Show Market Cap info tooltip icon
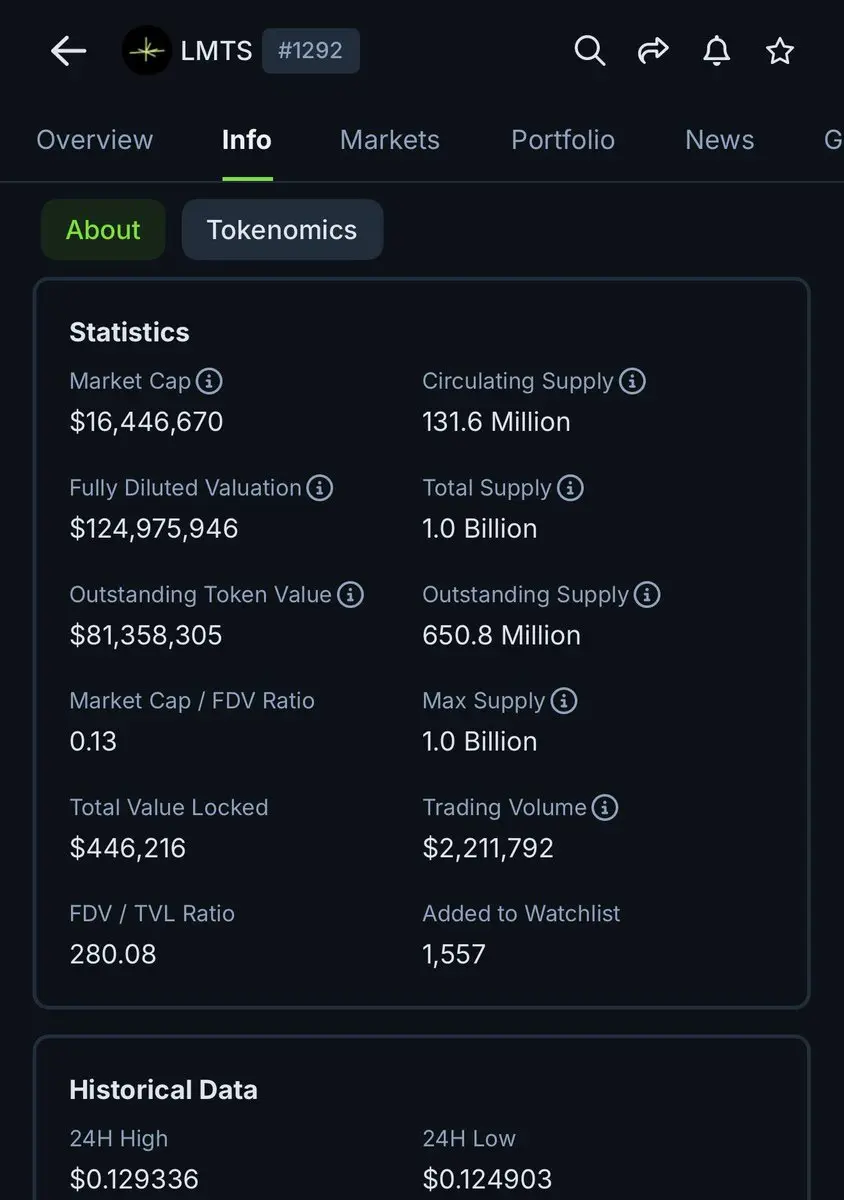Screen dimensions: 844x1200 (209, 381)
